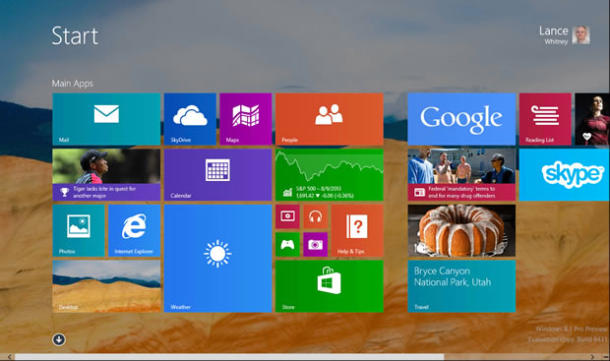Open the Food & Drink cake tile

462,231
